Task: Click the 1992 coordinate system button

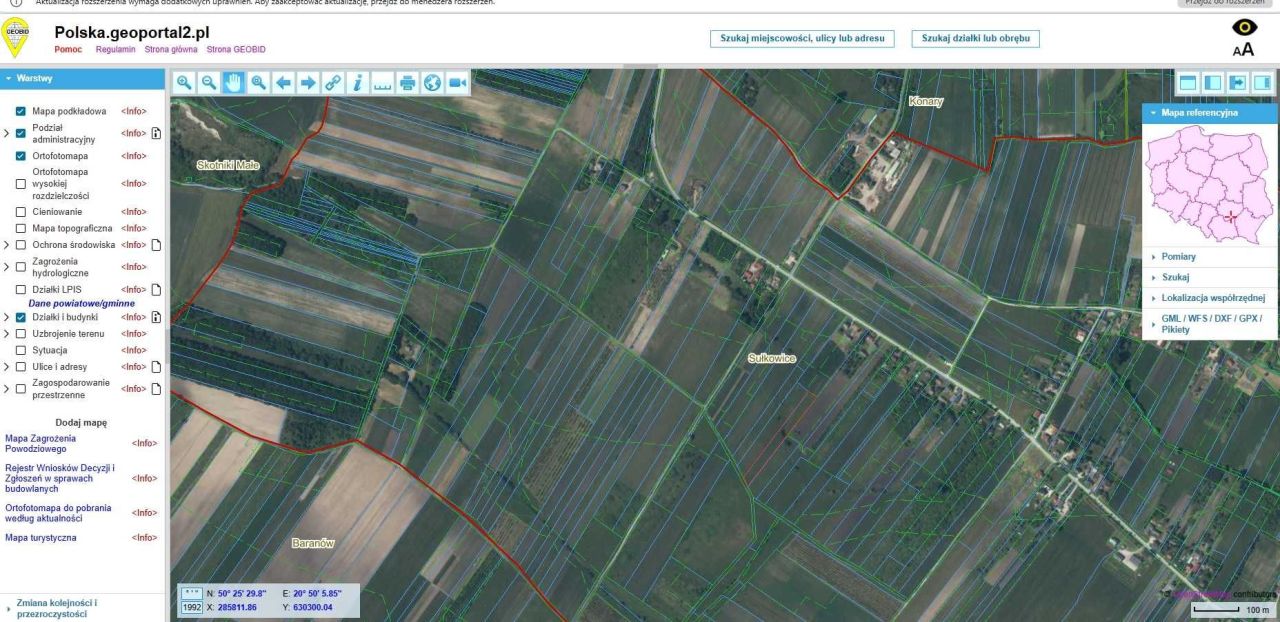Action: (x=192, y=606)
